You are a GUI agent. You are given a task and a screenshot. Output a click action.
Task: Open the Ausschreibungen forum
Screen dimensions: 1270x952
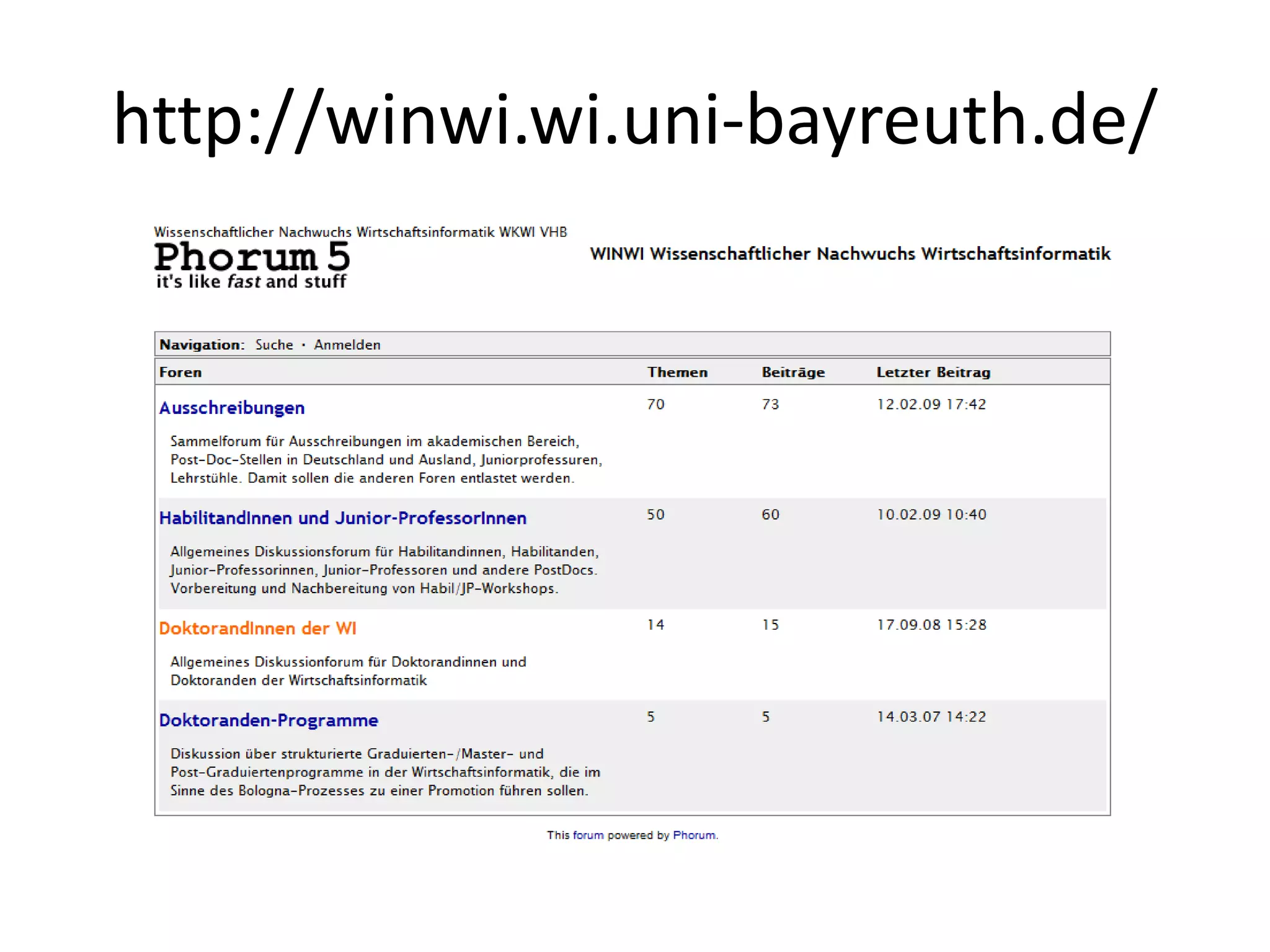click(232, 408)
